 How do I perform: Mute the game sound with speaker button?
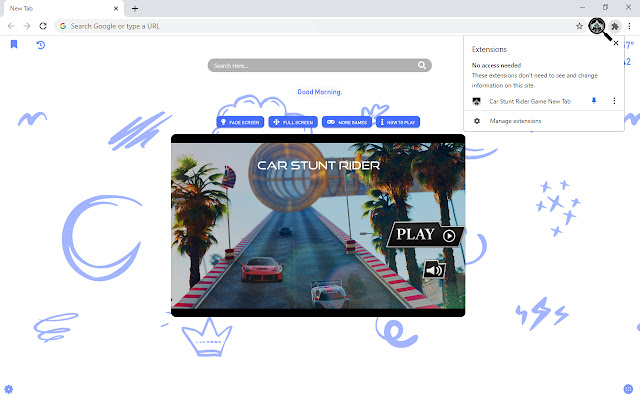click(x=434, y=269)
